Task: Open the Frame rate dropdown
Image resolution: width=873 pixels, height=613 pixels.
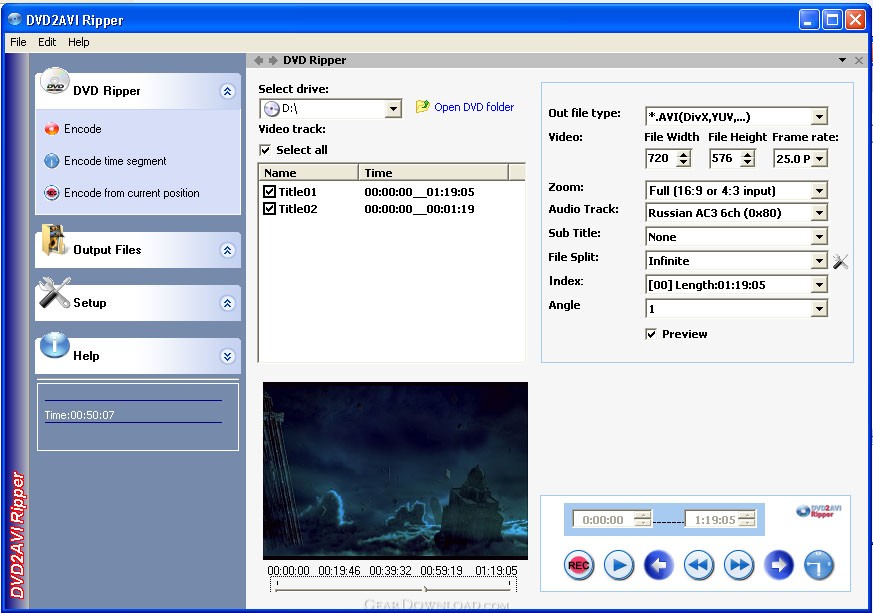Action: pos(820,159)
